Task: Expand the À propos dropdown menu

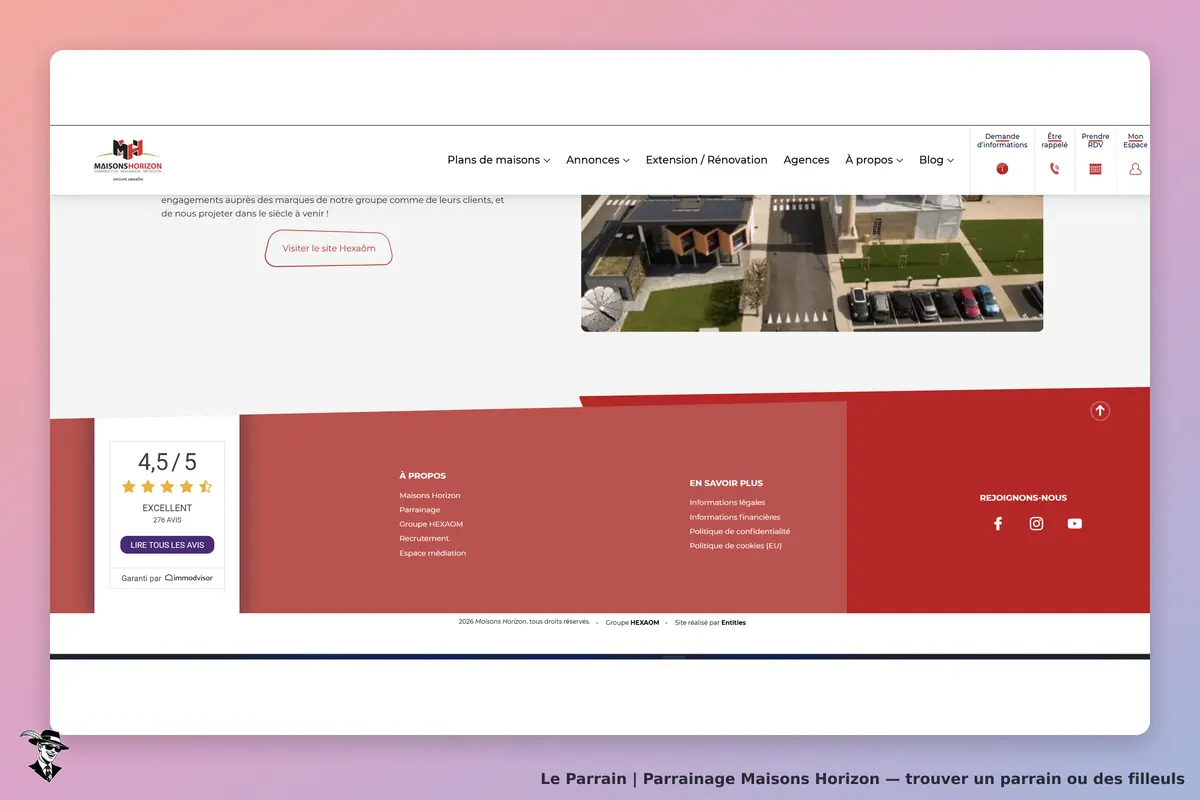Action: click(x=873, y=160)
